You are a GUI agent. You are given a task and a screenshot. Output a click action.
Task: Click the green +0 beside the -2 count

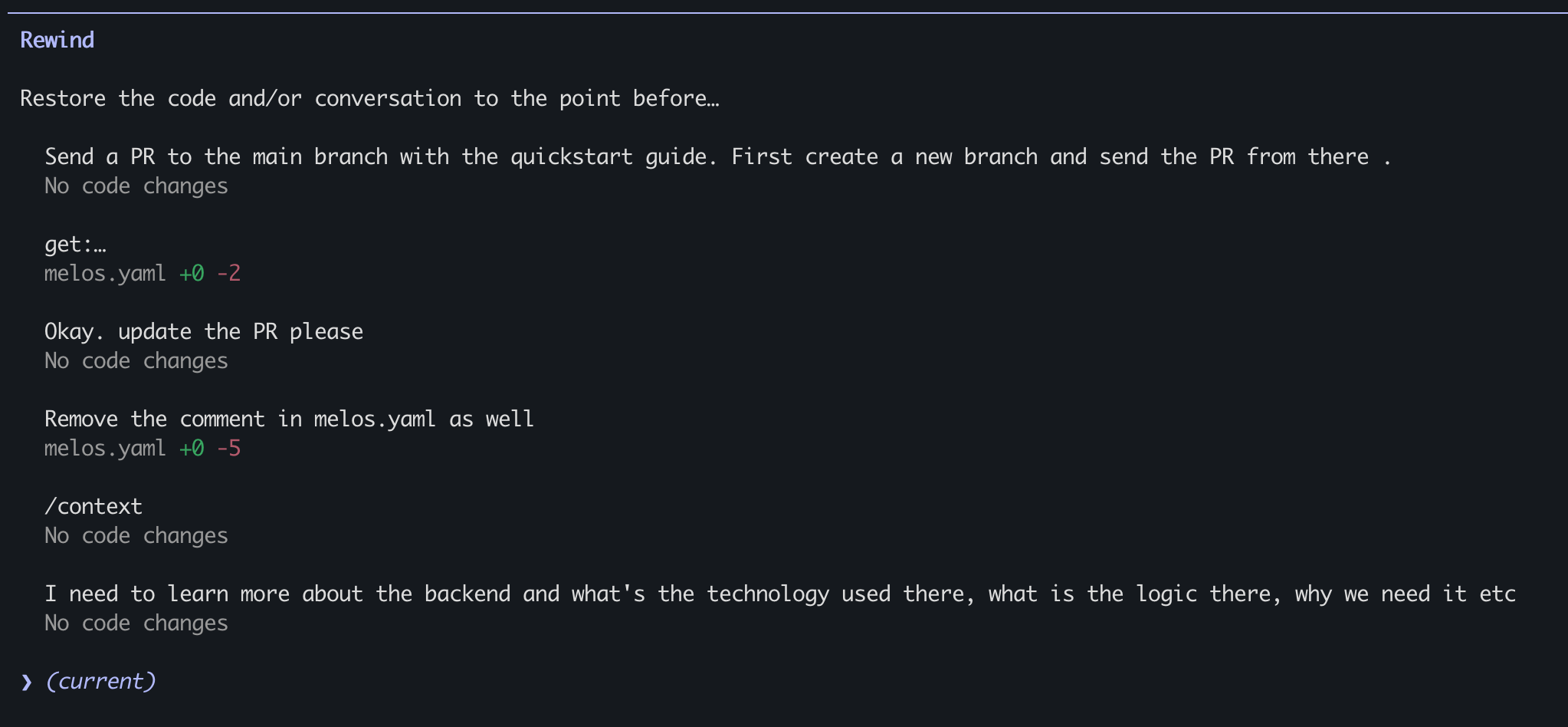[x=192, y=274]
